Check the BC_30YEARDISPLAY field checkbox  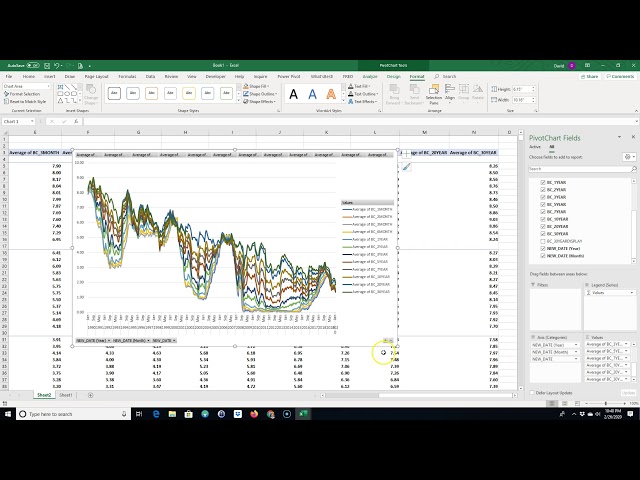point(543,241)
